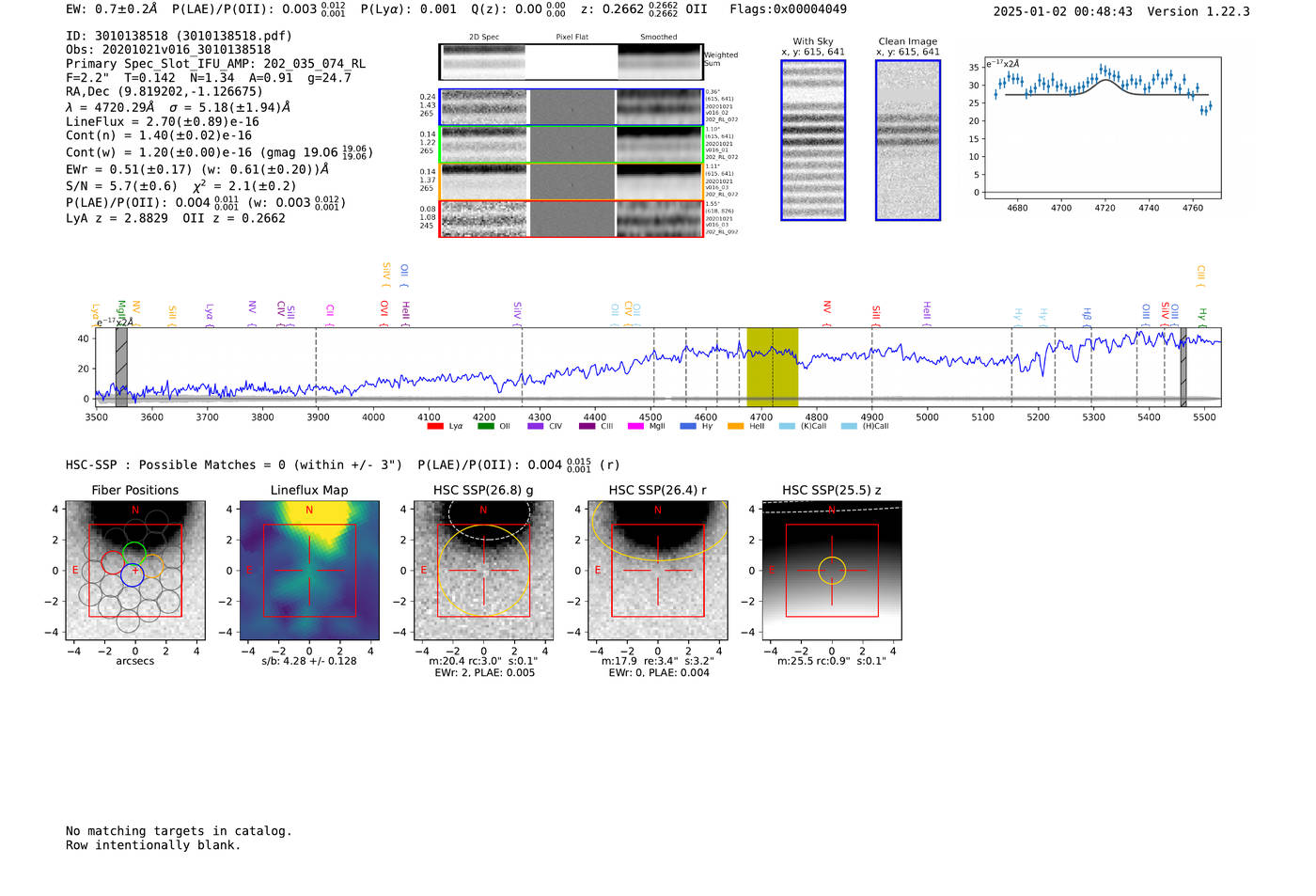
Task: Click the 2D Spec column header
Action: click(x=484, y=38)
